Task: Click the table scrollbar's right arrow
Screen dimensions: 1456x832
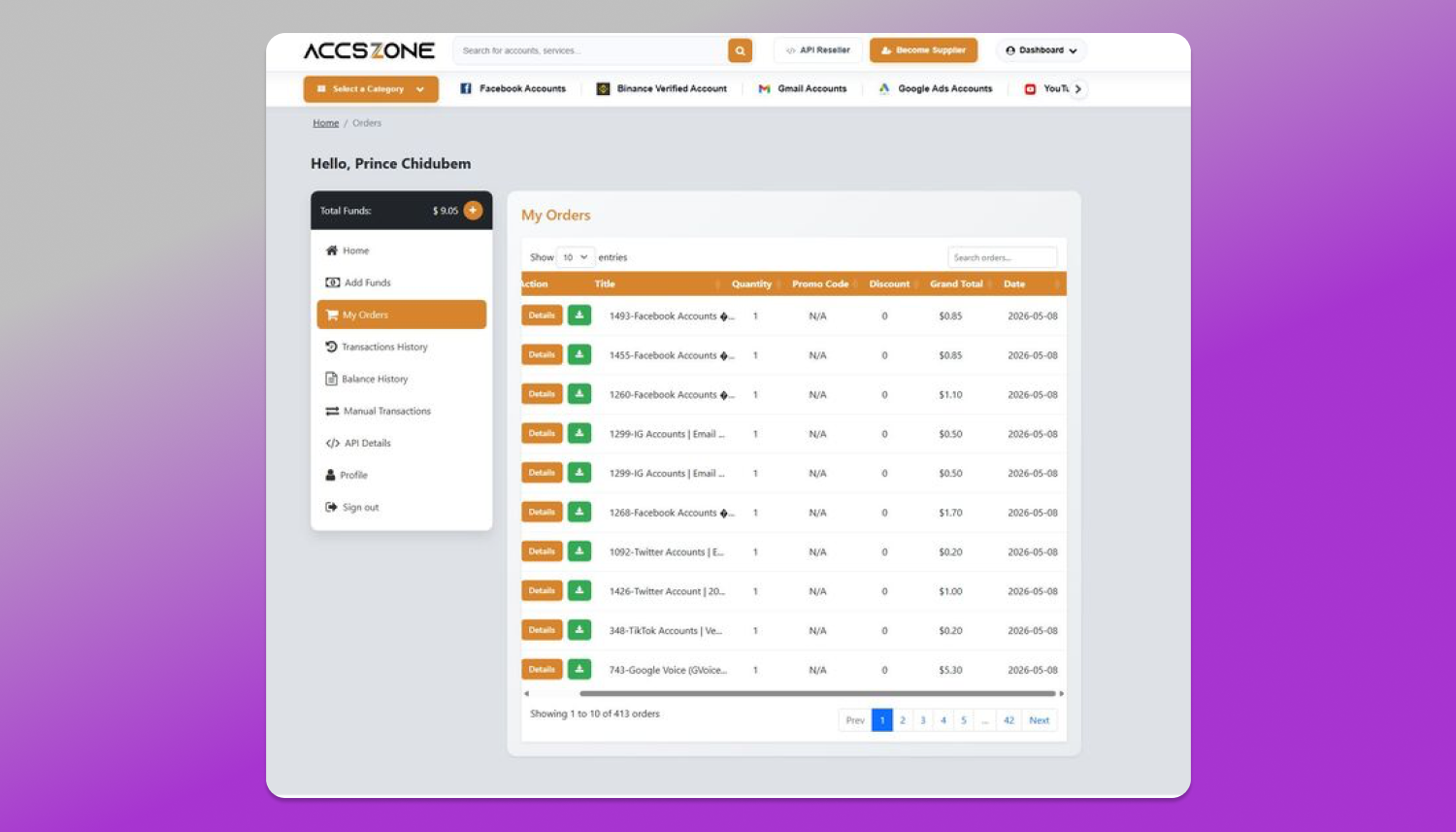Action: click(x=1061, y=693)
